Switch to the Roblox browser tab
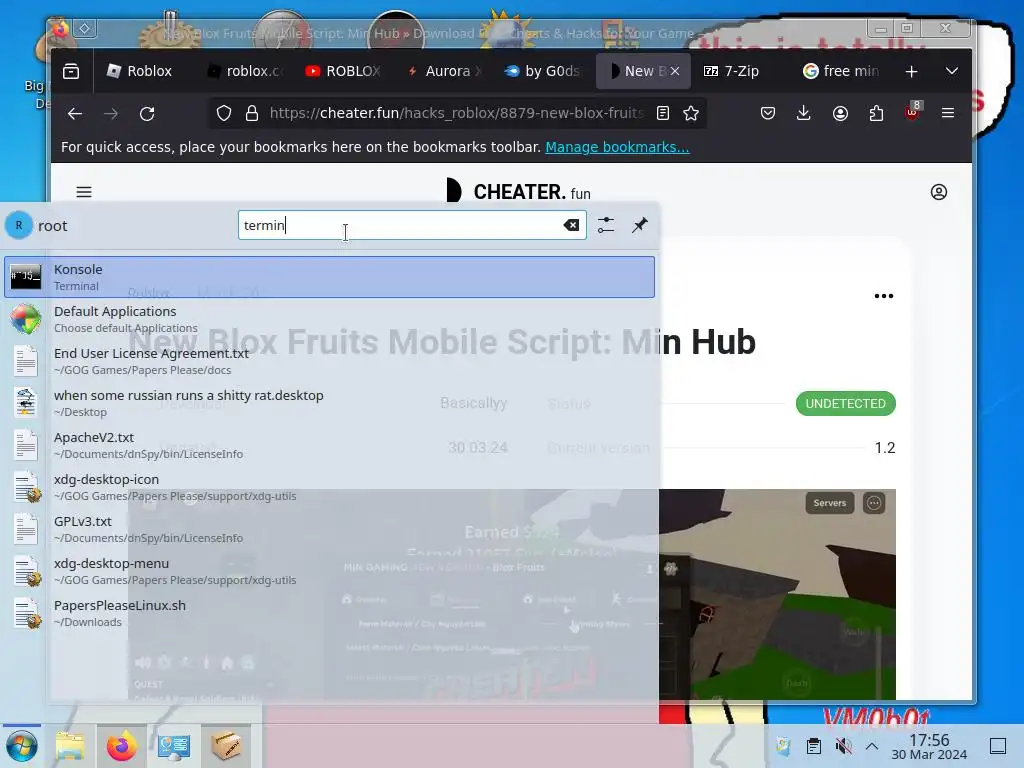 coord(140,71)
